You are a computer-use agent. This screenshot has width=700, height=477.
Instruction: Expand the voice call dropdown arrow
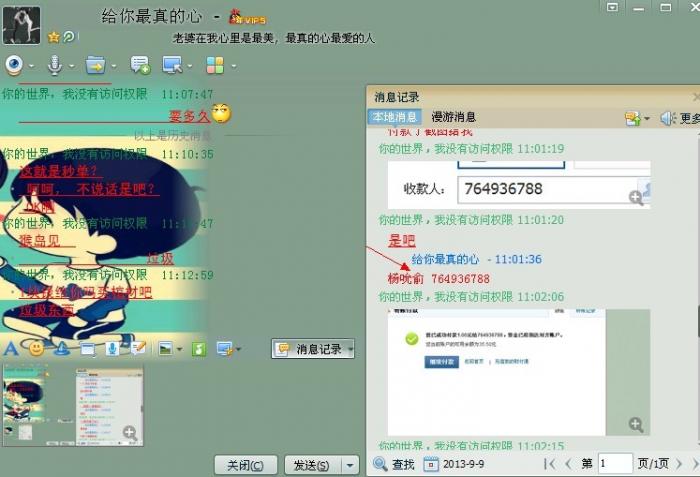point(71,66)
